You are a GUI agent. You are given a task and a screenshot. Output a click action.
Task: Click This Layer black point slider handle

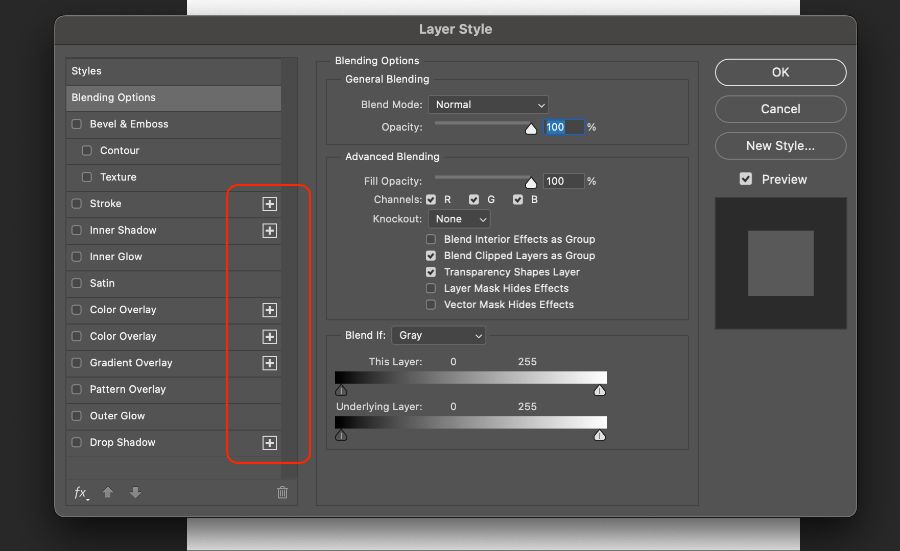click(x=341, y=390)
